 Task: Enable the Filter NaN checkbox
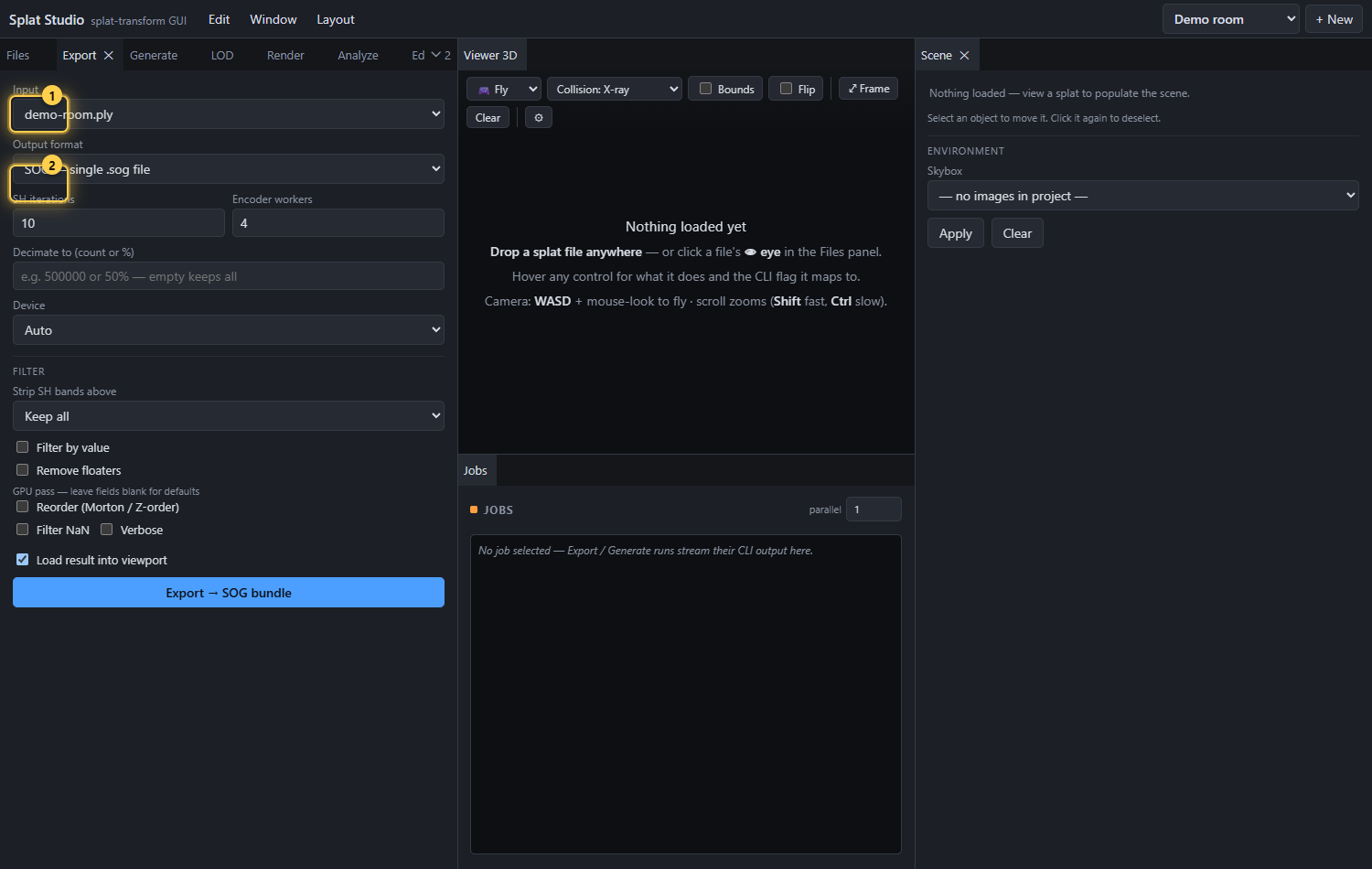[x=23, y=530]
